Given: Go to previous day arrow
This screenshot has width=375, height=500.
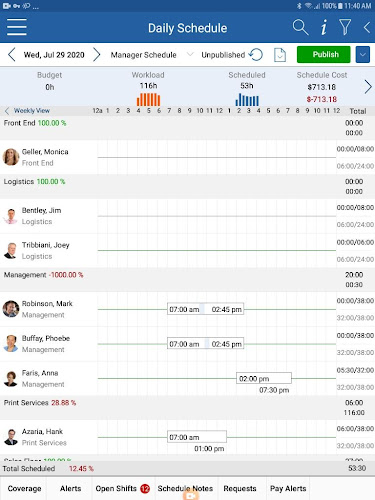Looking at the screenshot, I should (12, 55).
